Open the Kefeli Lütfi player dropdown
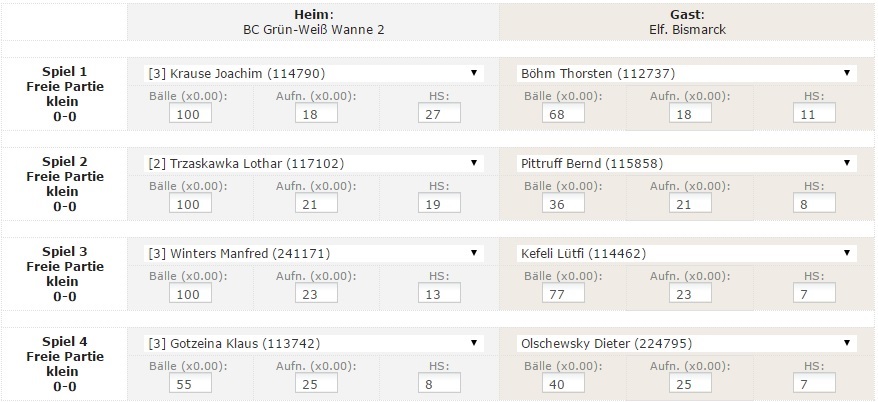This screenshot has height=402, width=878. [x=686, y=253]
